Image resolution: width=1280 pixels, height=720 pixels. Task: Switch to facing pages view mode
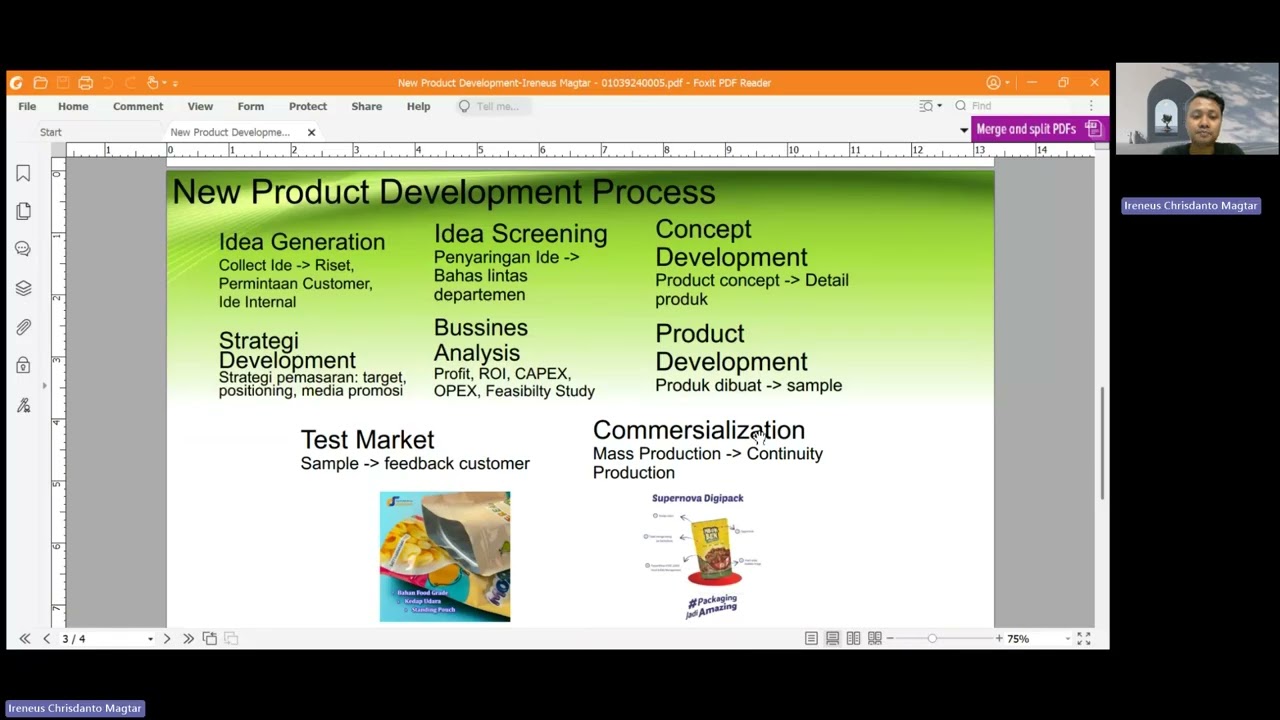[853, 639]
